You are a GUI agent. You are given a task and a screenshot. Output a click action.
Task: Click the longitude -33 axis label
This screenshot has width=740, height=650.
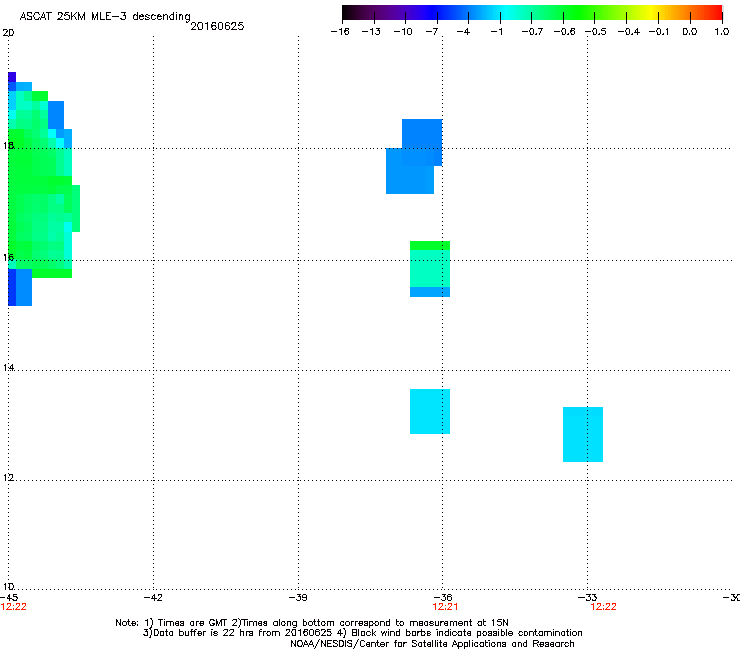coord(588,598)
